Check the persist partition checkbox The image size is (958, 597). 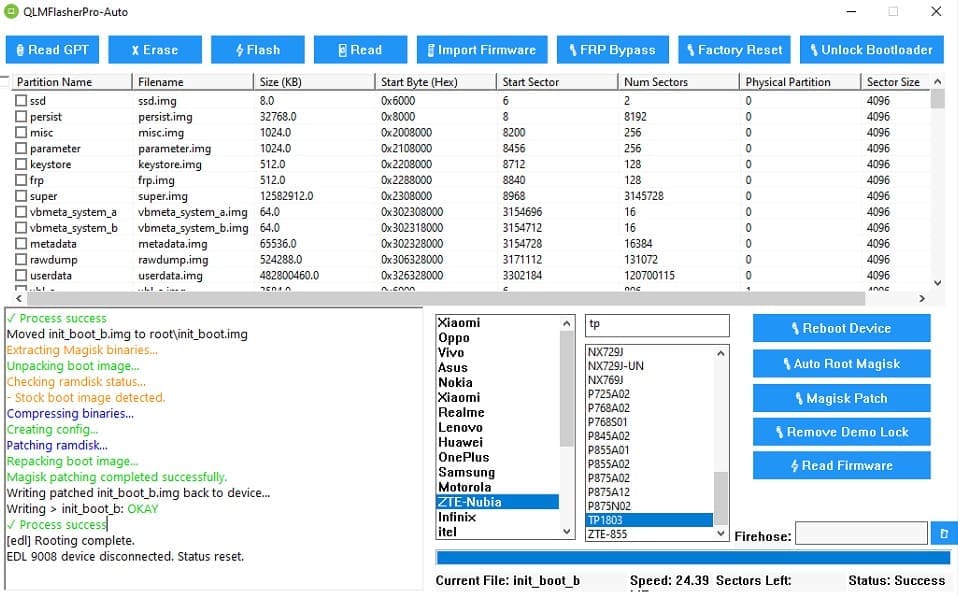[x=21, y=117]
